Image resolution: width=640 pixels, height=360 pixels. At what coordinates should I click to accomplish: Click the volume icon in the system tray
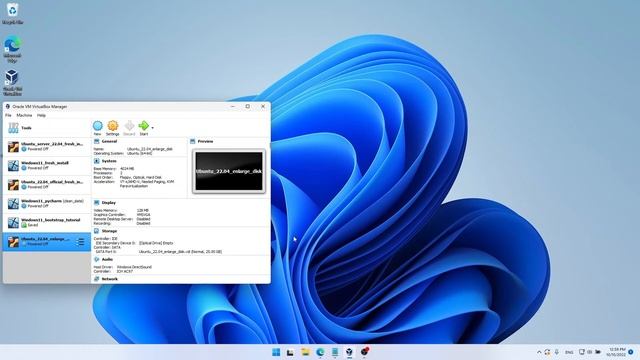click(590, 352)
